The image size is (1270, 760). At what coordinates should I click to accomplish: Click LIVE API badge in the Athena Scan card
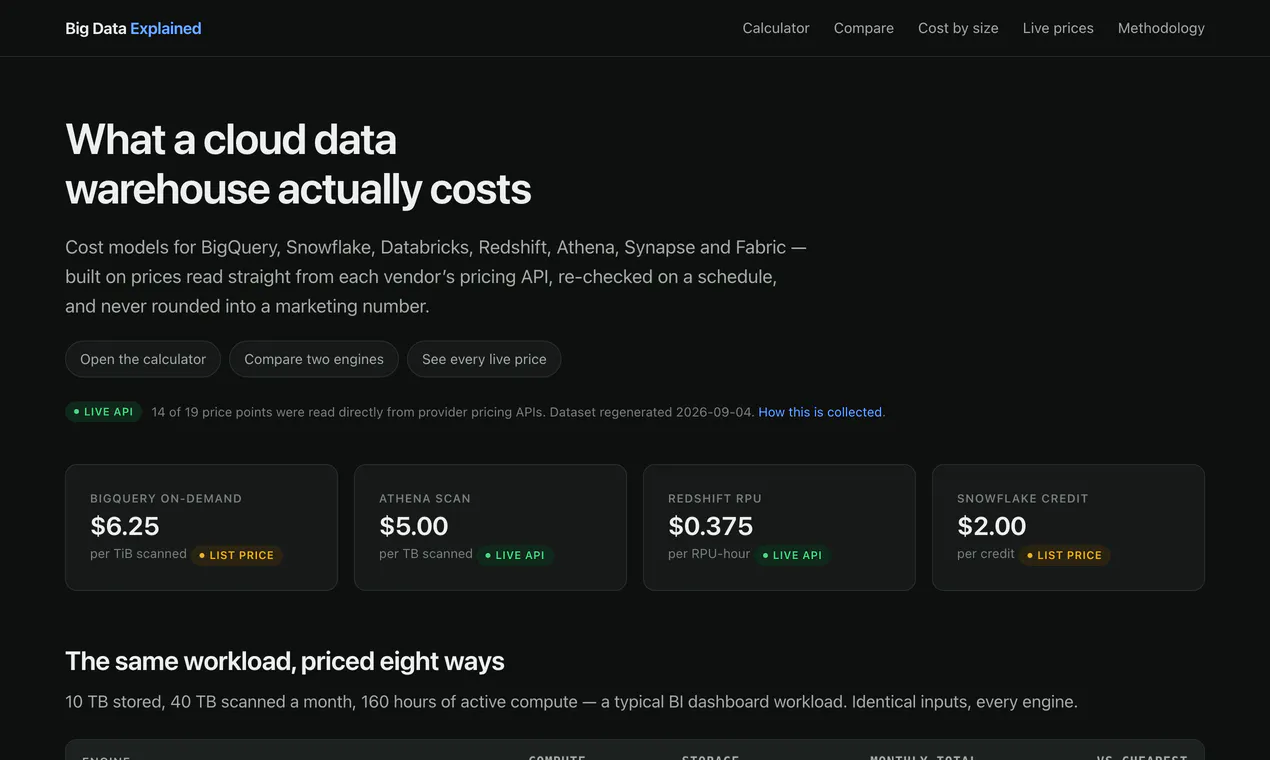click(x=515, y=555)
